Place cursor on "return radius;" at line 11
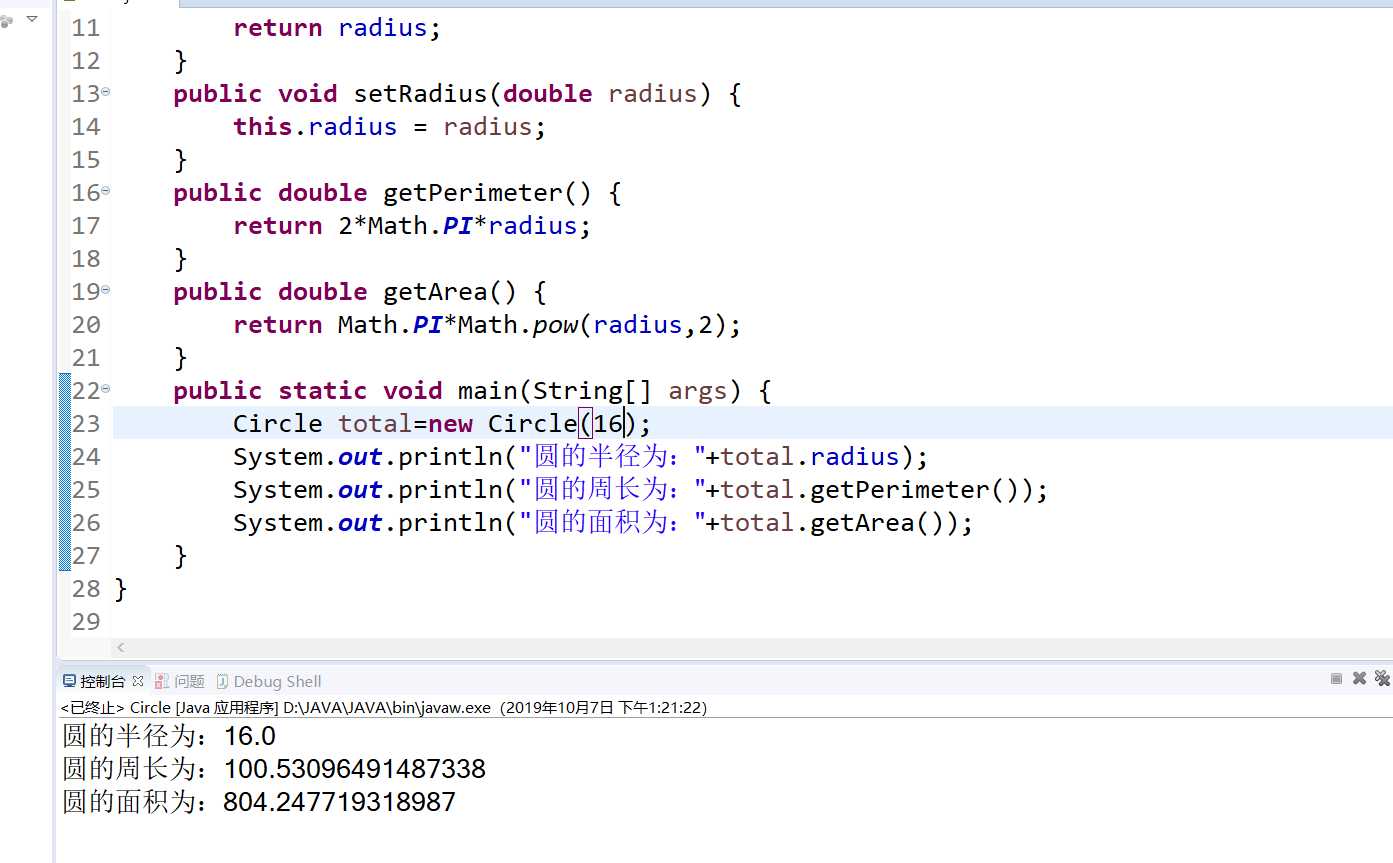 (337, 27)
